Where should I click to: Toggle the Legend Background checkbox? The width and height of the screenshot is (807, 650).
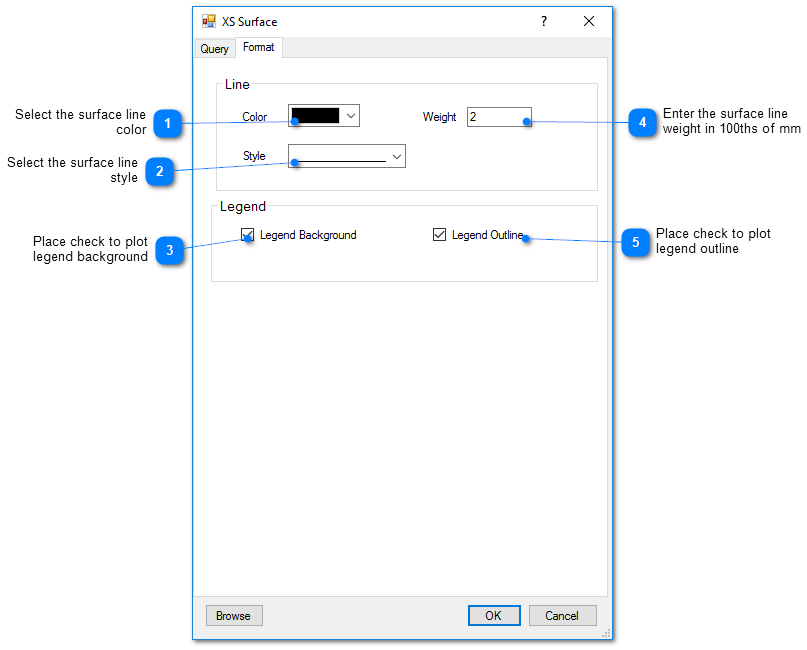(x=248, y=235)
